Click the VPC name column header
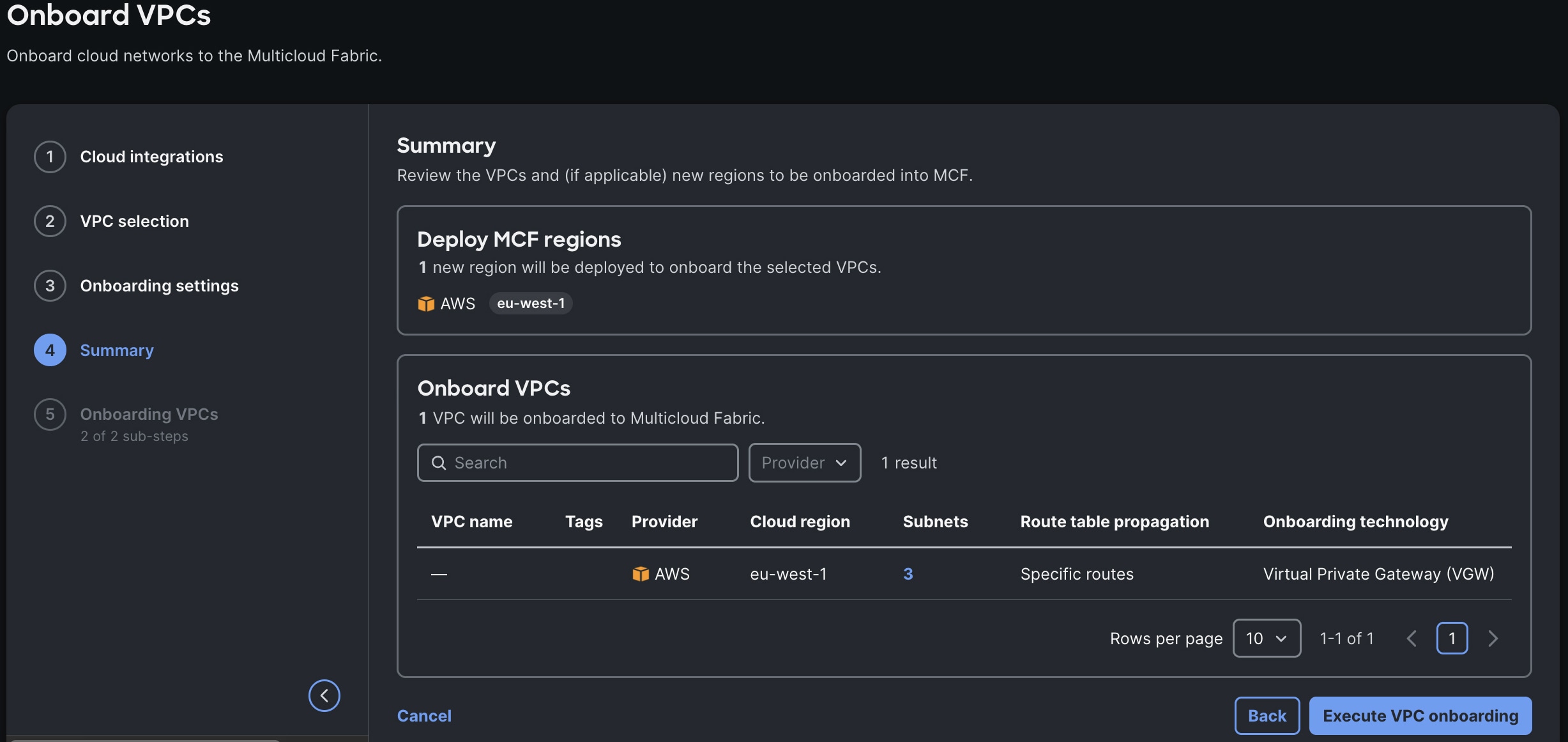This screenshot has width=1568, height=742. (x=472, y=522)
